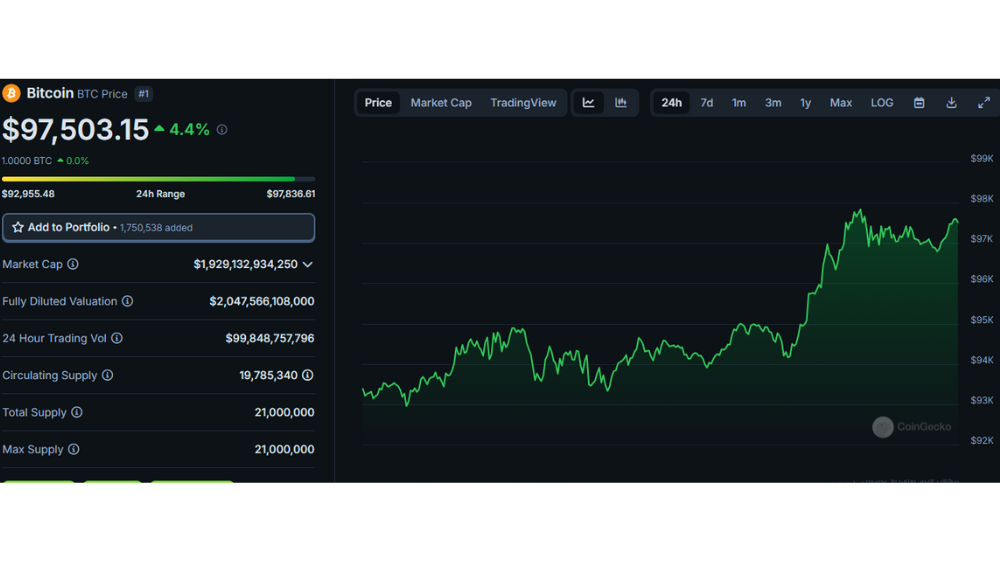
Task: Click info icon next to 19,785,340 value
Action: (x=307, y=375)
